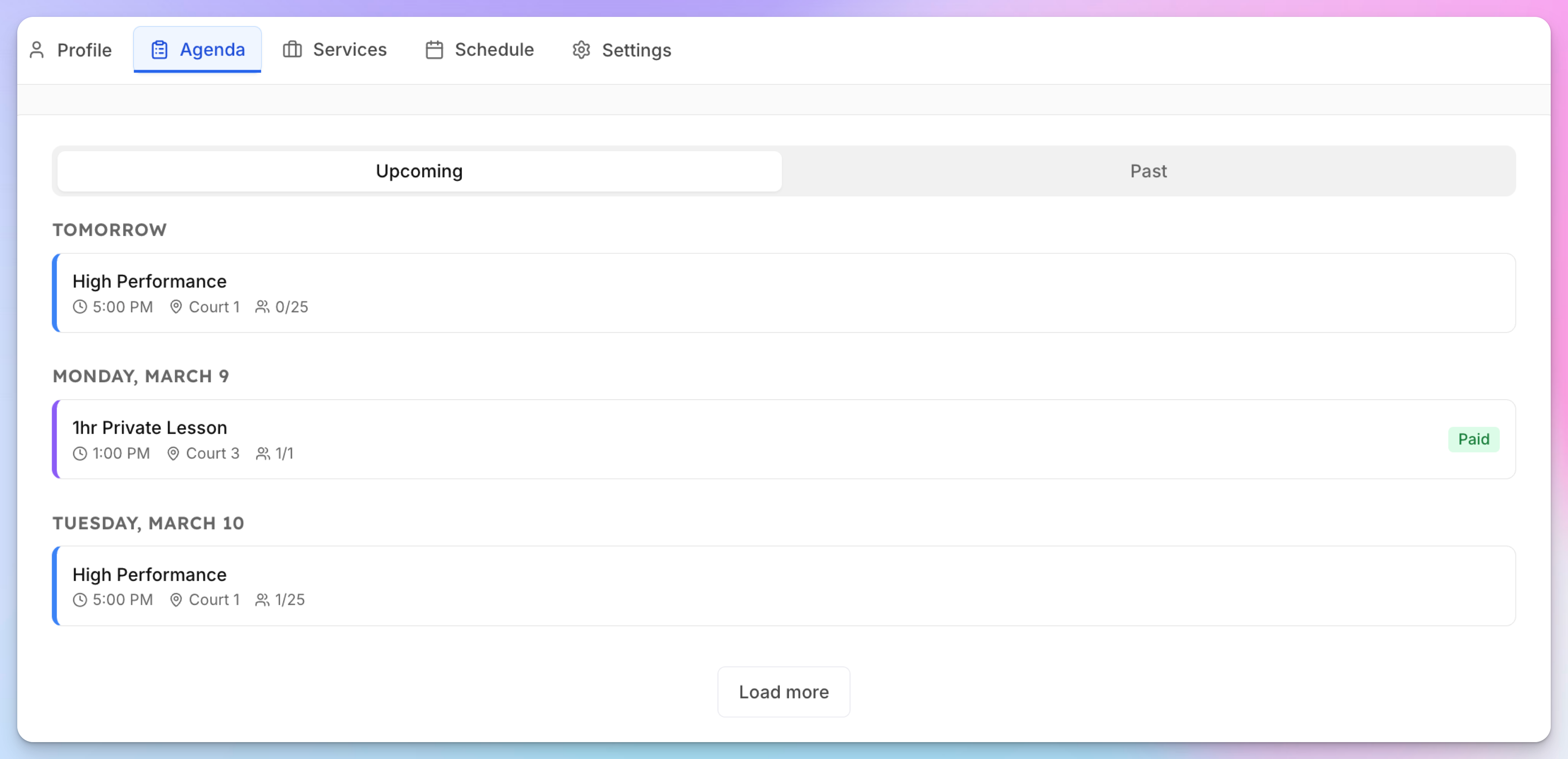The height and width of the screenshot is (759, 1568).
Task: Click attendees icon next to 1/25
Action: tap(262, 600)
